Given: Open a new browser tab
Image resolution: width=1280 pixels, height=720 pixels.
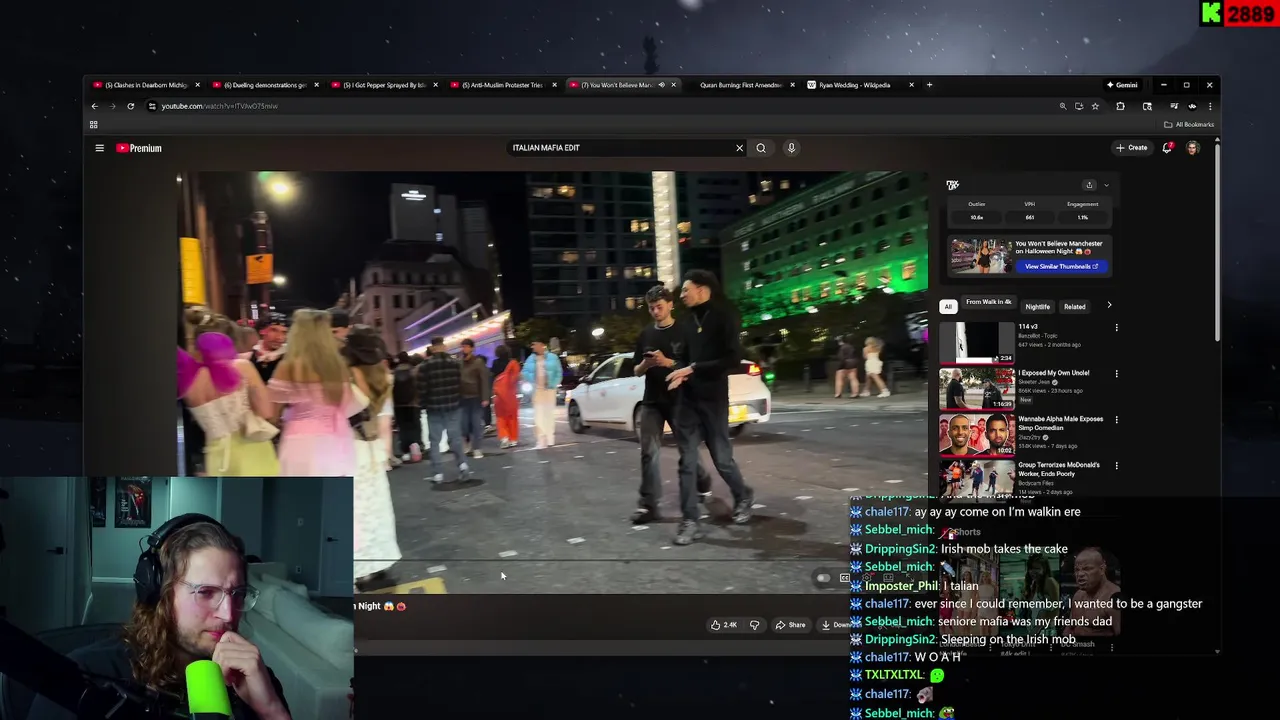Looking at the screenshot, I should (x=929, y=85).
